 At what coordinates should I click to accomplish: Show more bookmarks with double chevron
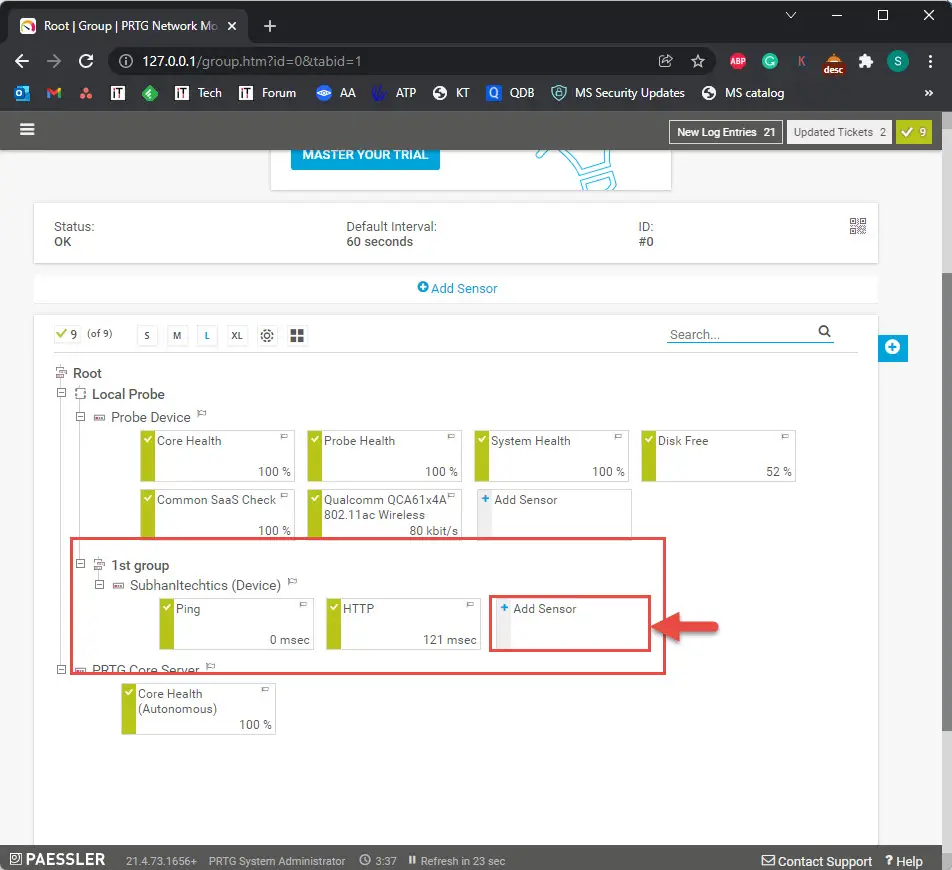coord(928,93)
